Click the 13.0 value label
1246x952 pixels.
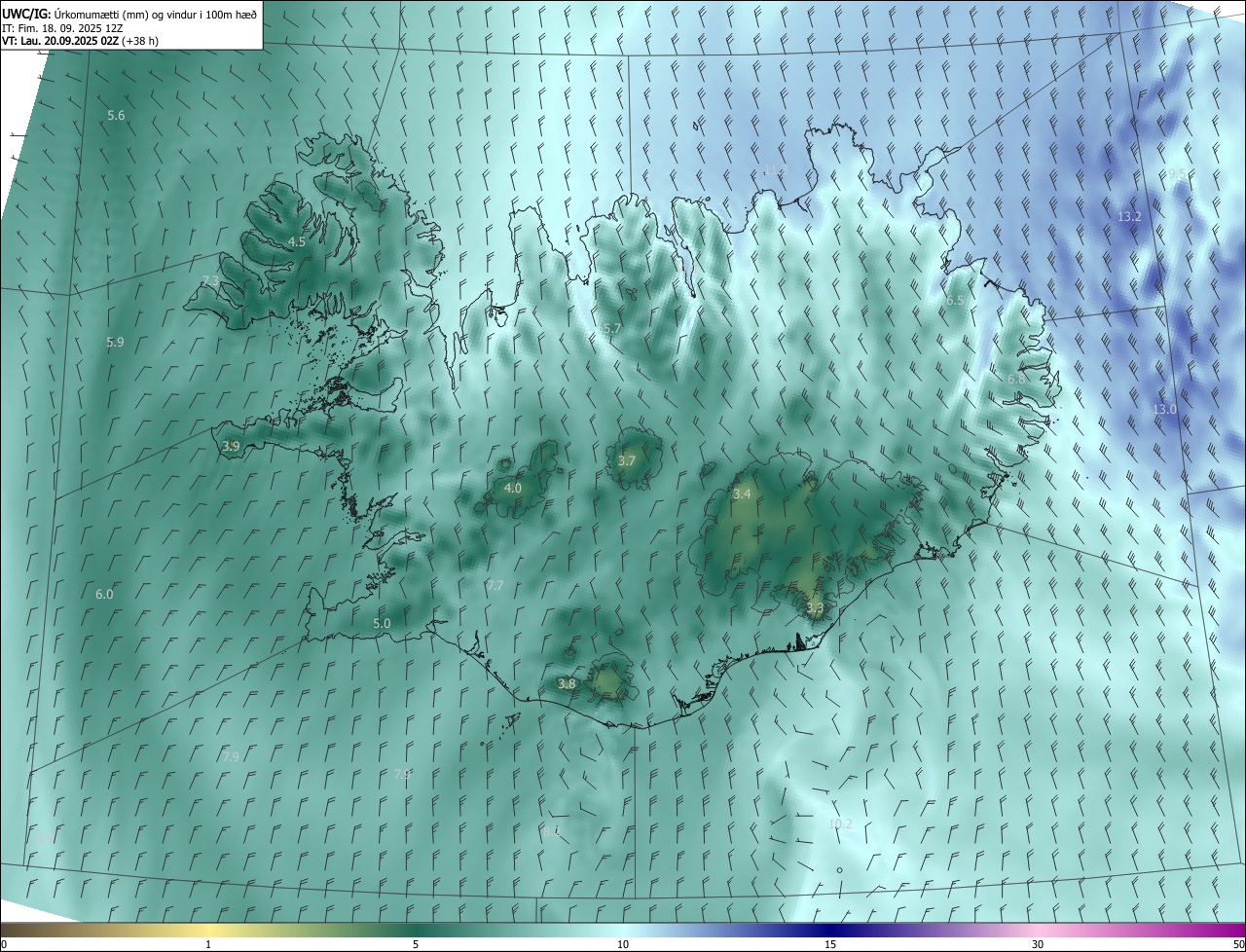(1164, 410)
